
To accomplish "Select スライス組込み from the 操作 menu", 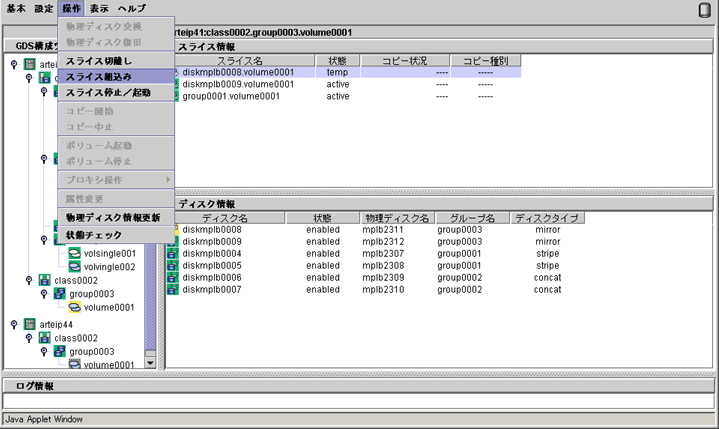I will (98, 77).
